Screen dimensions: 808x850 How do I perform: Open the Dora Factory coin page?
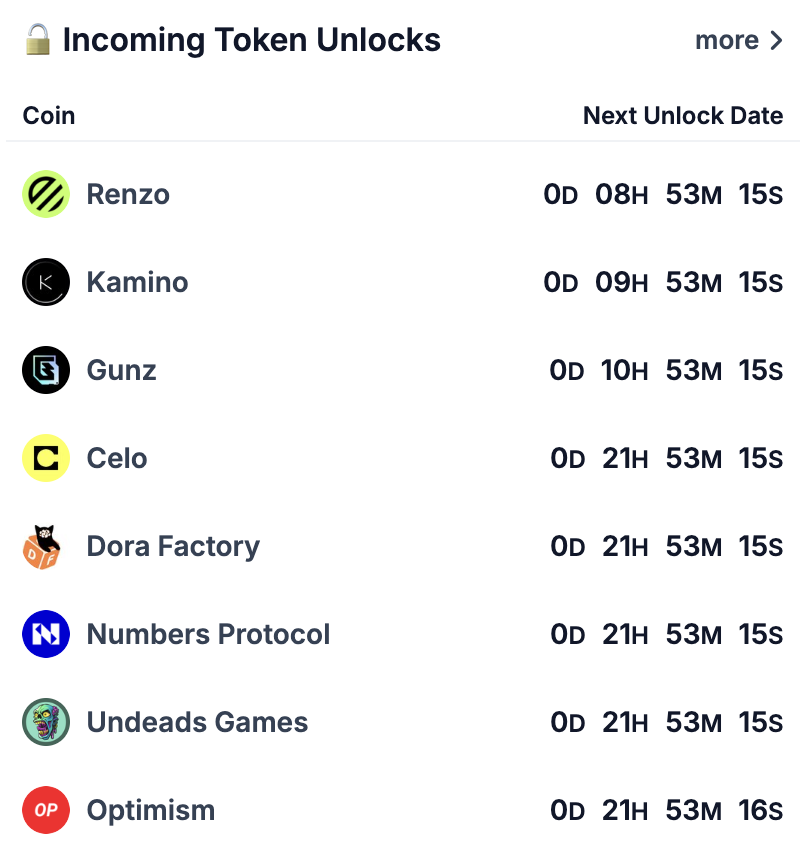point(173,546)
